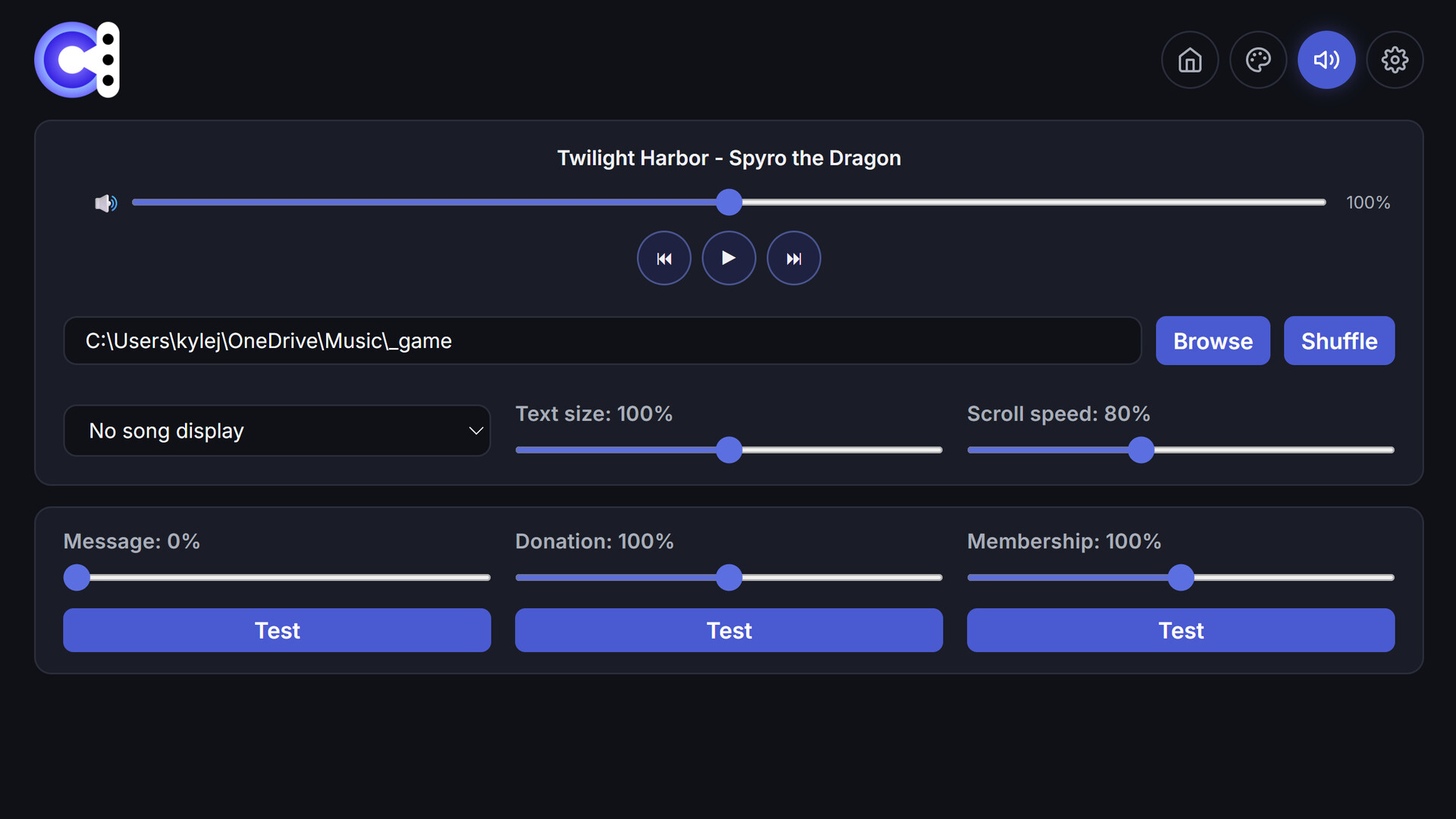The height and width of the screenshot is (819, 1456).
Task: Click the Browse folder button
Action: [1212, 341]
